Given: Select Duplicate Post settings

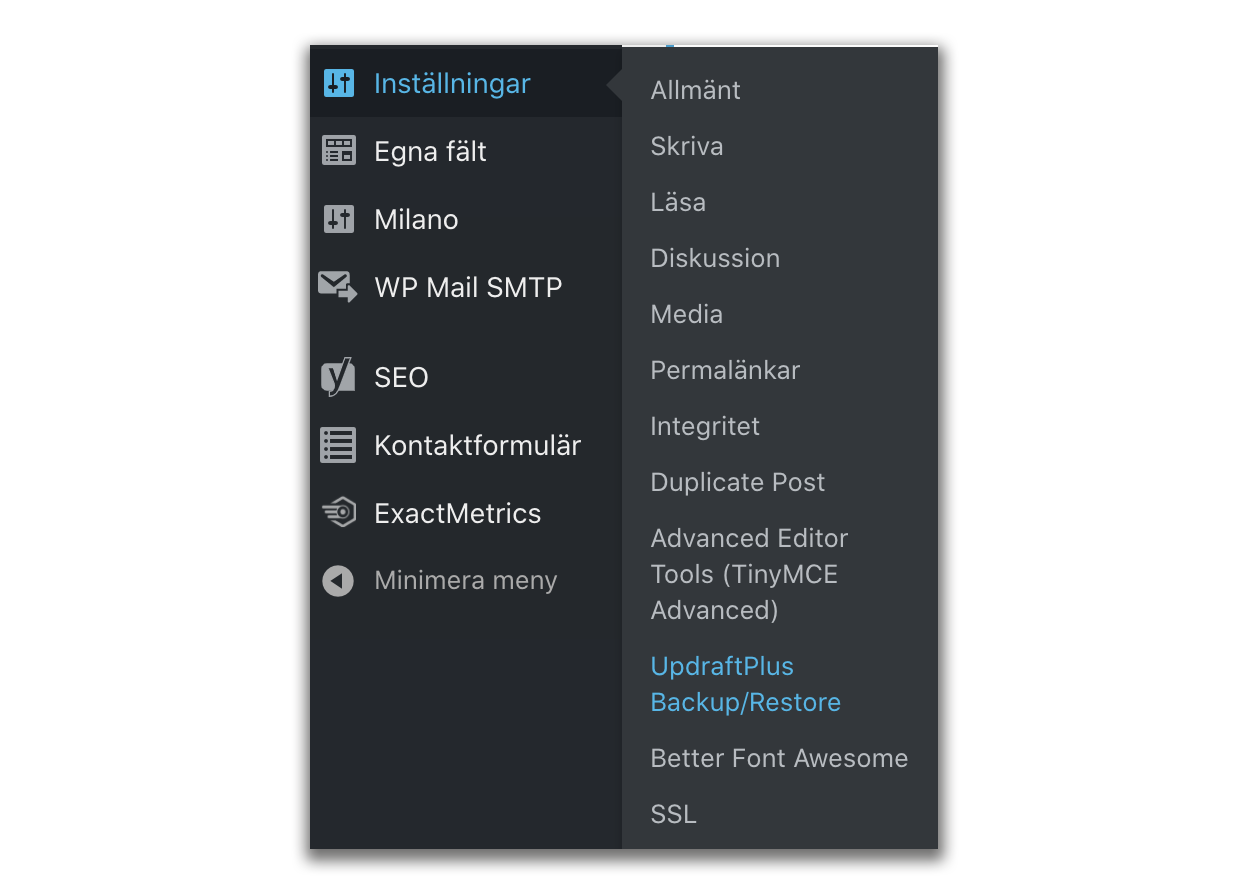Looking at the screenshot, I should [738, 482].
